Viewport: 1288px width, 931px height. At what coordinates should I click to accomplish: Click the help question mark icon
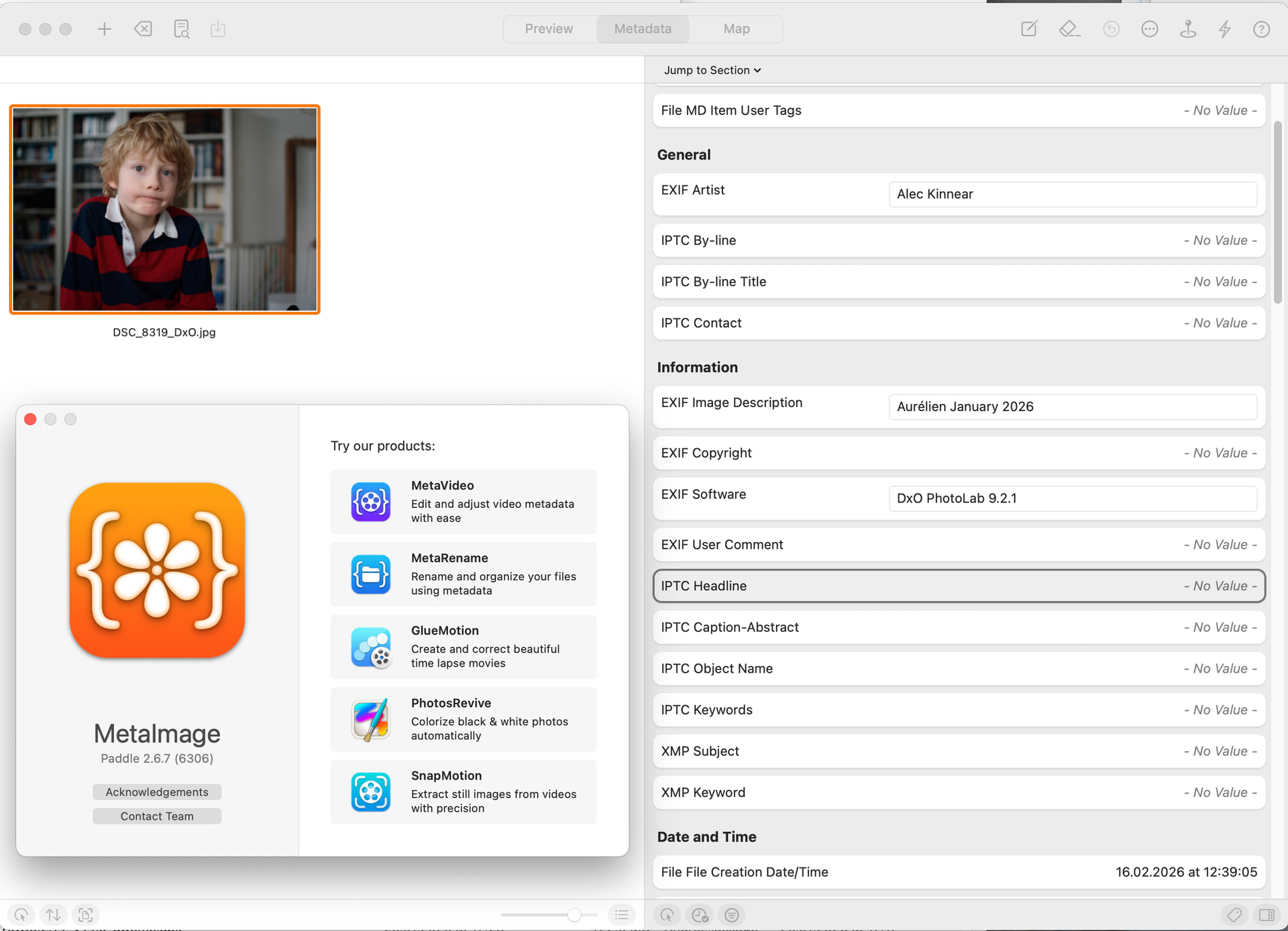point(1261,29)
